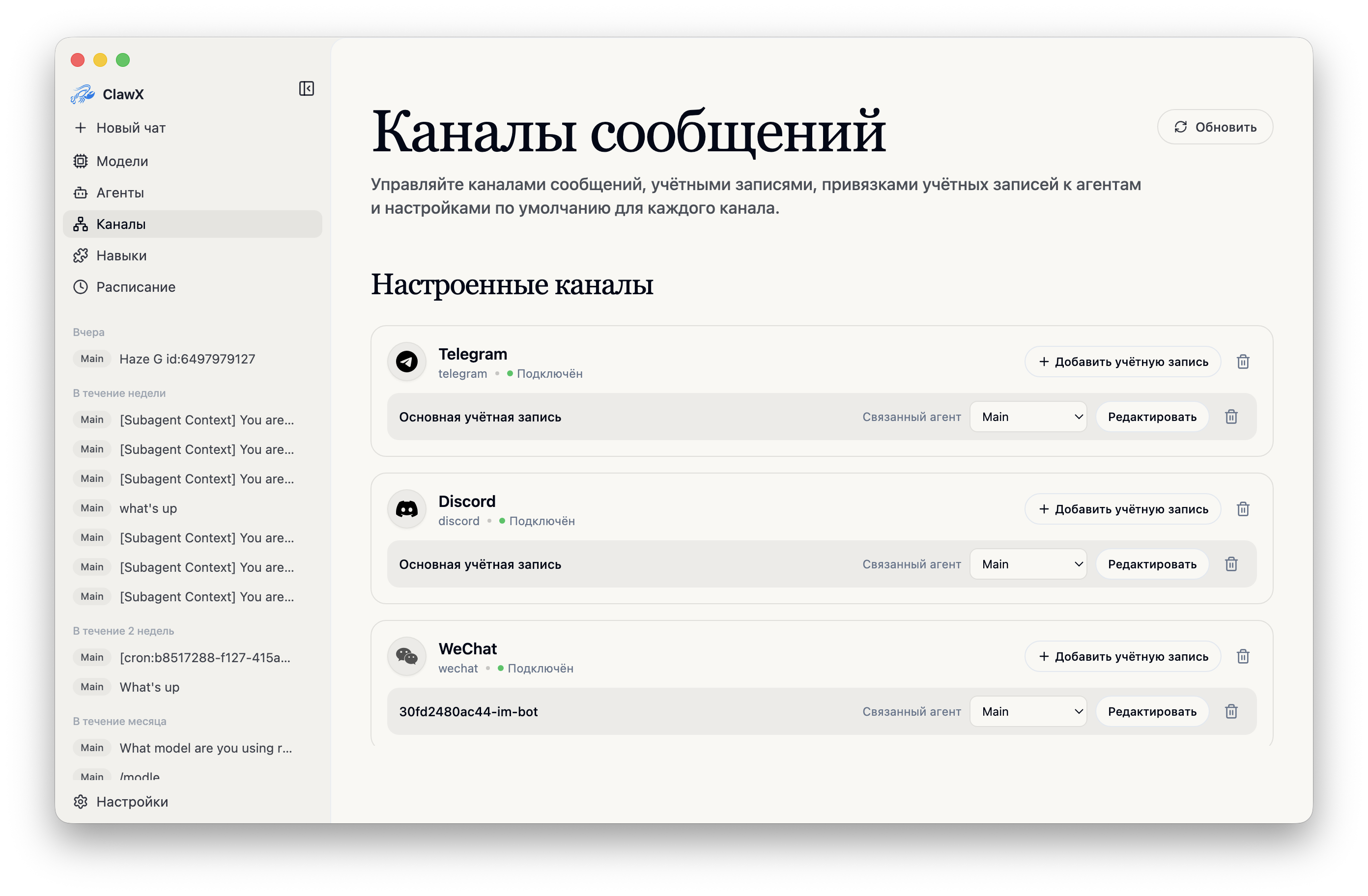Collapse the sidebar with the panel icon
Screen dimensions: 1368x896
coord(306,88)
